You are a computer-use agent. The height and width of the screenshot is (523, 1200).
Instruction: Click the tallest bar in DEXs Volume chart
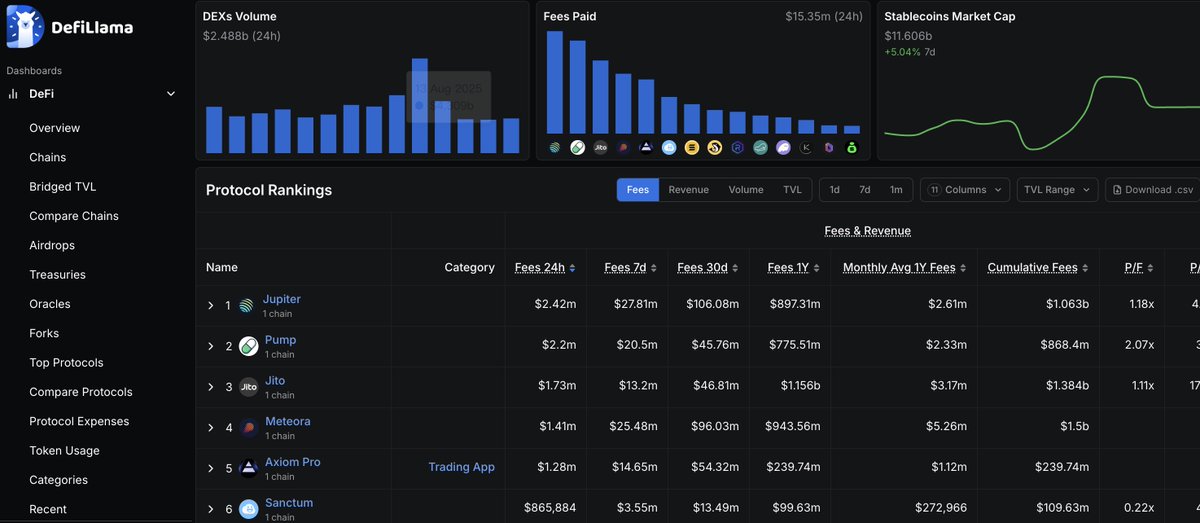(420, 105)
